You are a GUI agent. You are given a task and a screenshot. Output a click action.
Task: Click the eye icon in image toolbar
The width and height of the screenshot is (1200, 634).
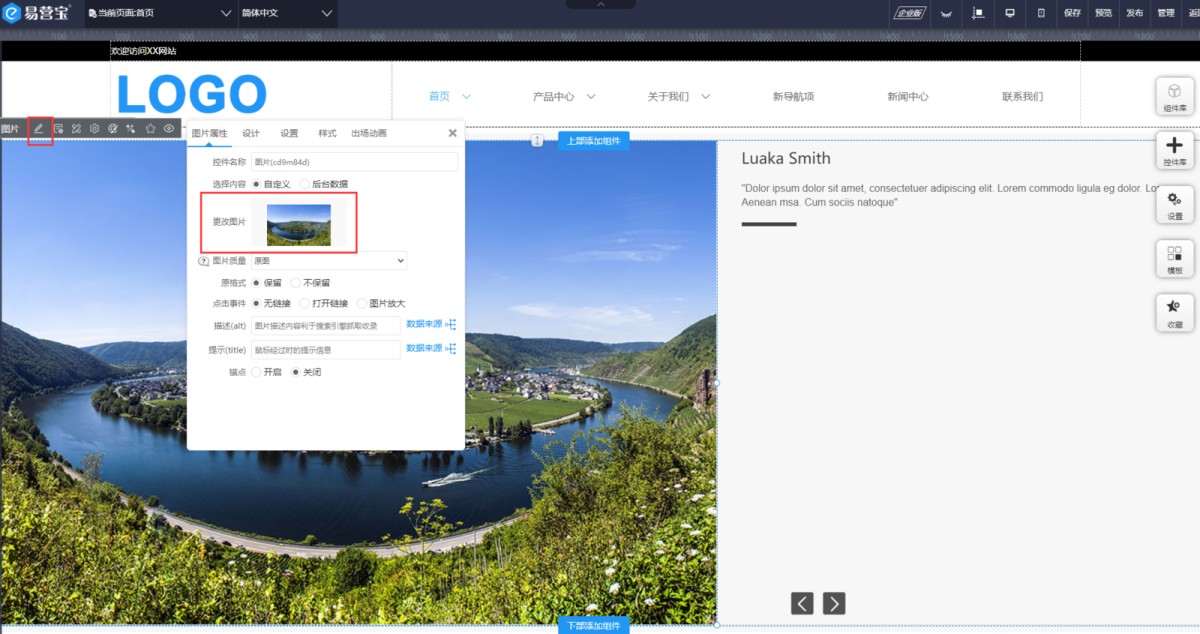point(169,129)
